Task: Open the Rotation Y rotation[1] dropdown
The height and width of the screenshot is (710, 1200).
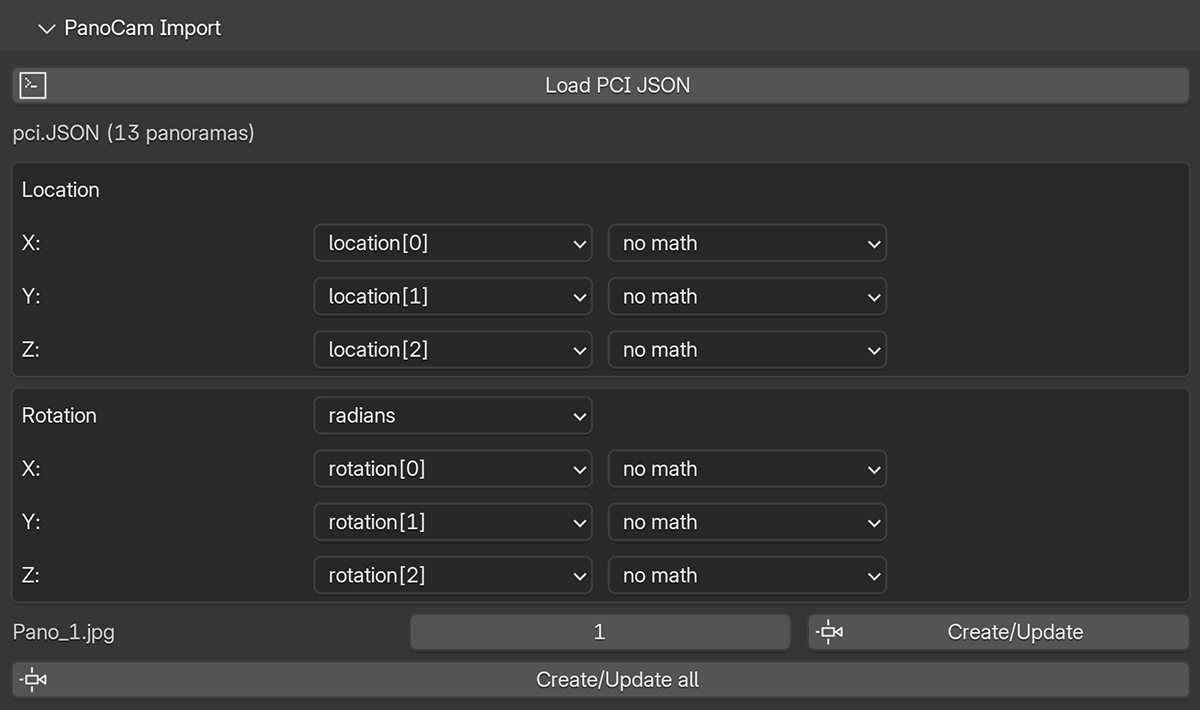Action: tap(453, 522)
